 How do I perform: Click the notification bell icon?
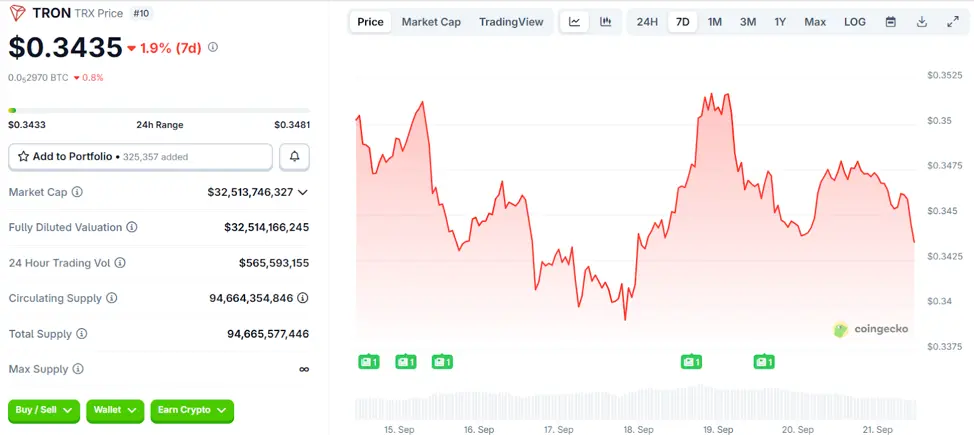[x=295, y=157]
